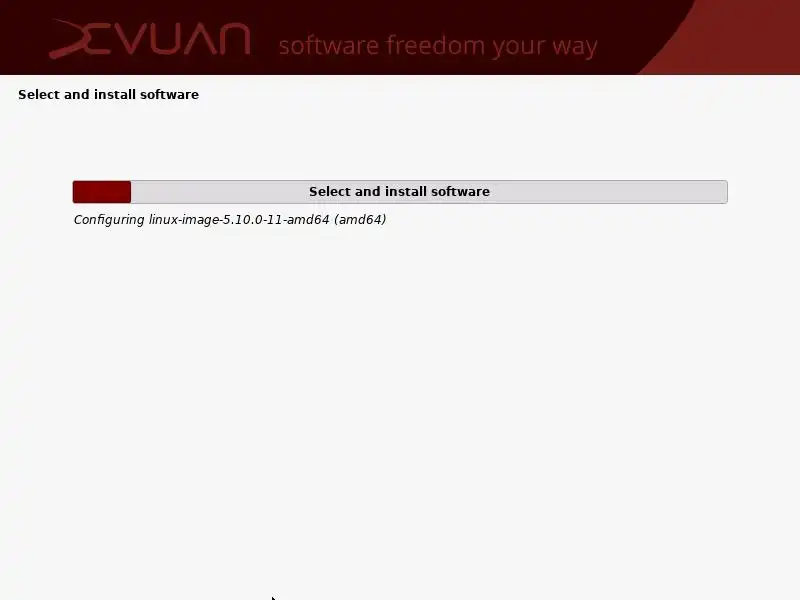This screenshot has width=800, height=600.
Task: Click the curved swoosh of the Devuan logo
Action: (76, 39)
